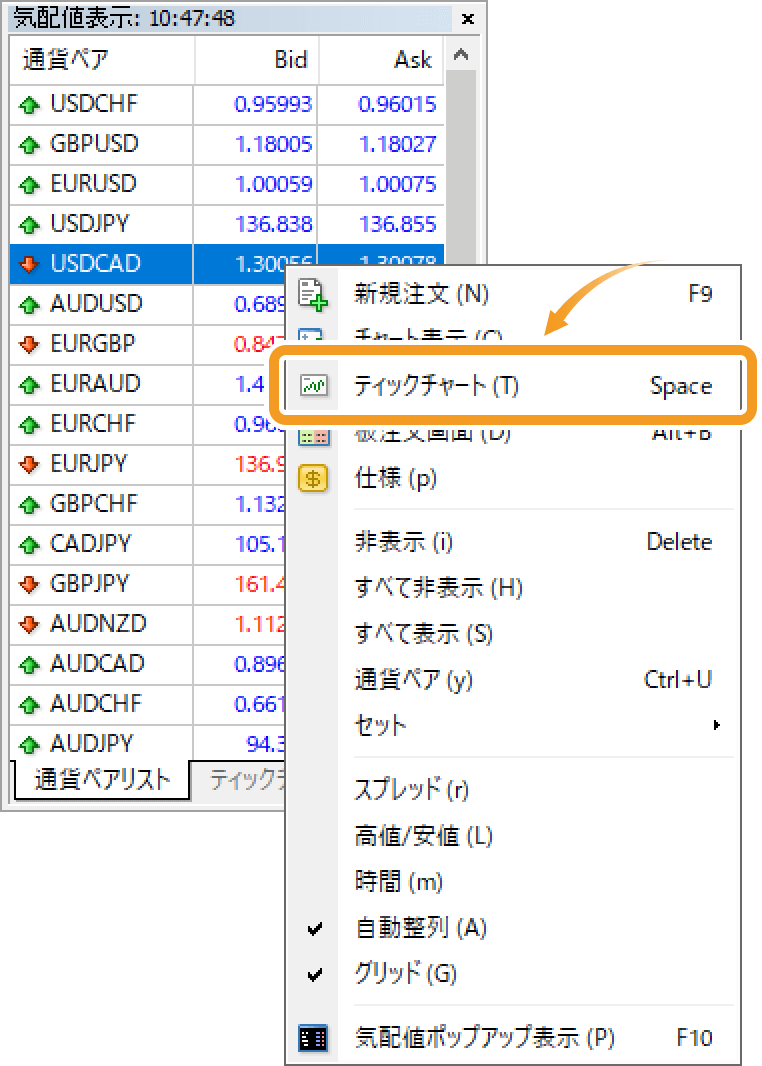
Task: Select the GBPJPY symbol name
Action: pos(90,584)
